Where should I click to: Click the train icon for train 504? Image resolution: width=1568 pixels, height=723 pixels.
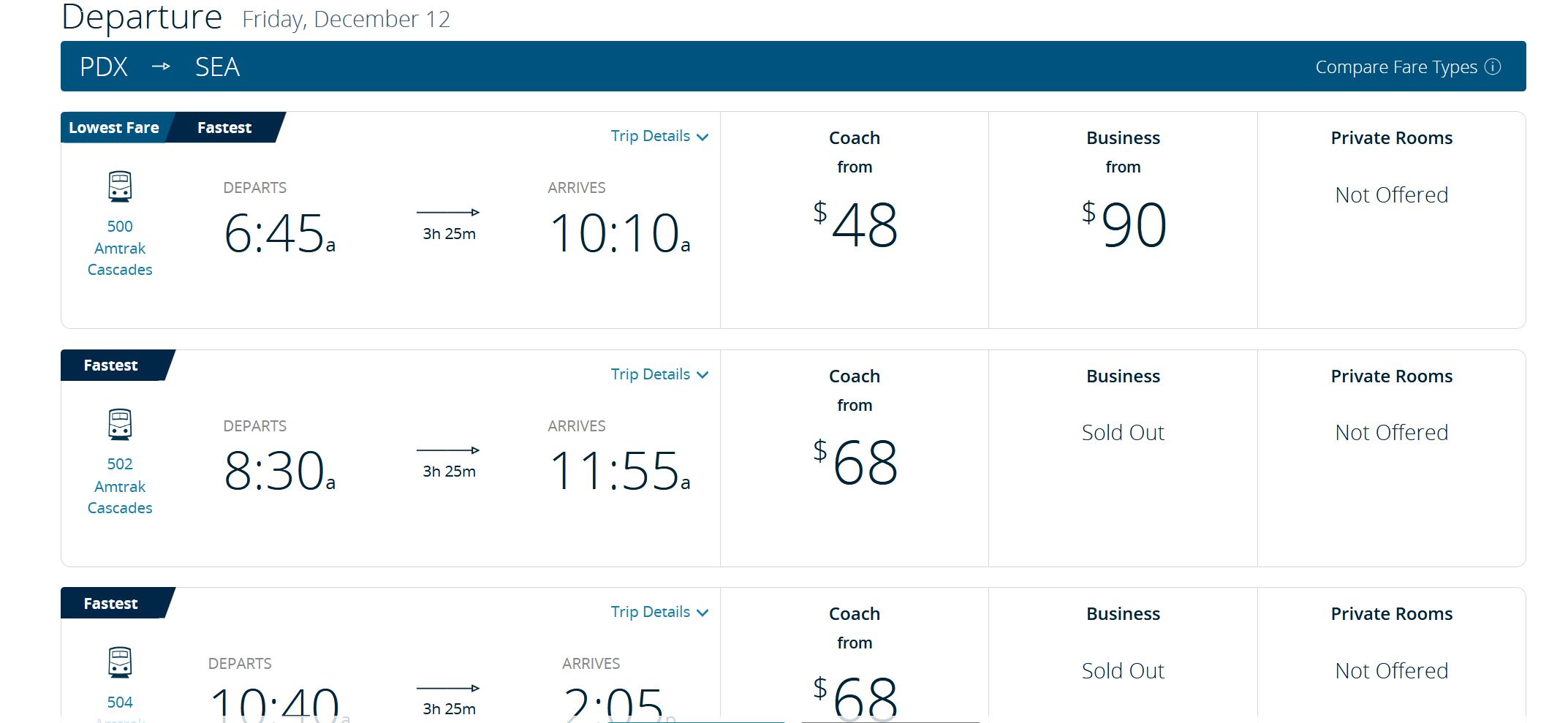coord(120,662)
